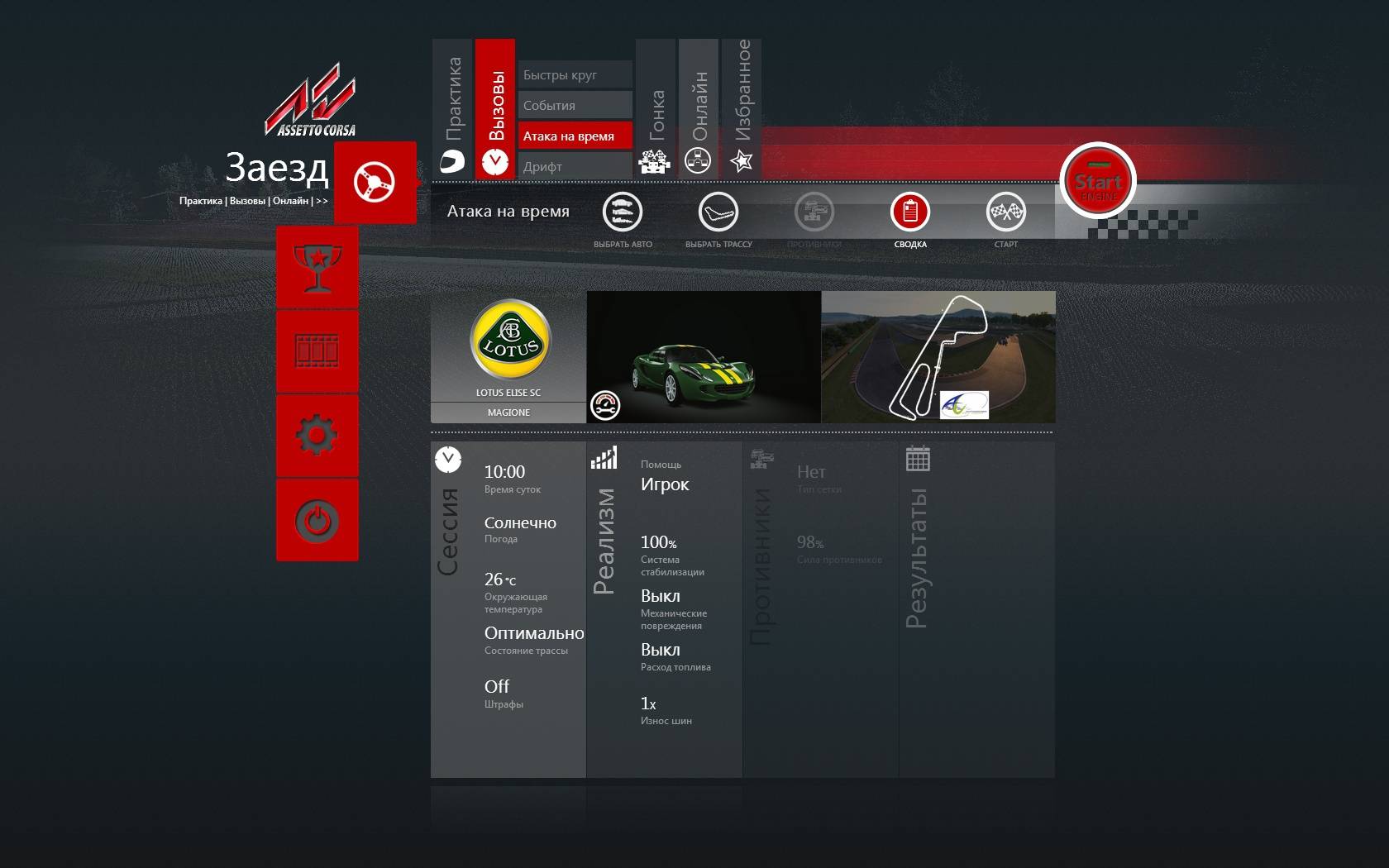Click the Сессия vertical panel title
The width and height of the screenshot is (1389, 868).
tap(448, 532)
